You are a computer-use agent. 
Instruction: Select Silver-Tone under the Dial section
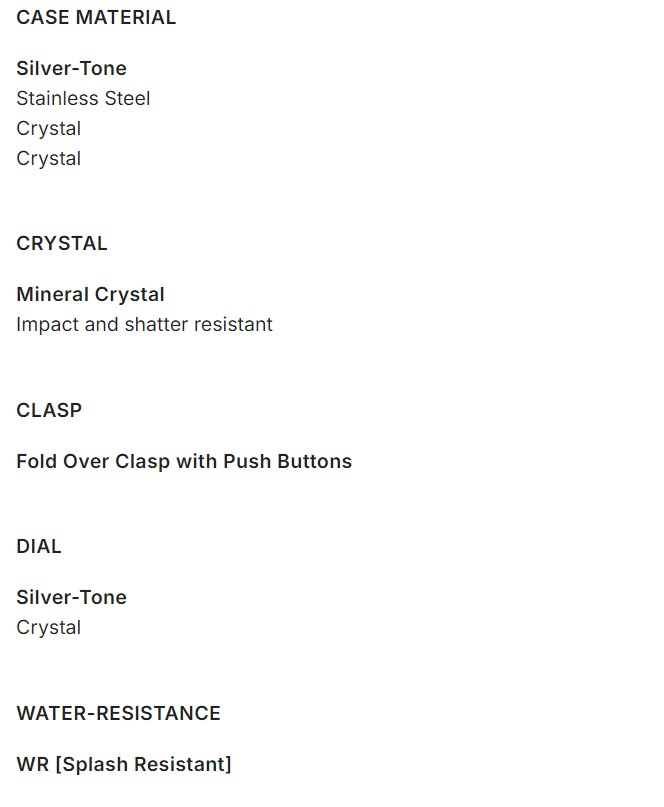(71, 597)
